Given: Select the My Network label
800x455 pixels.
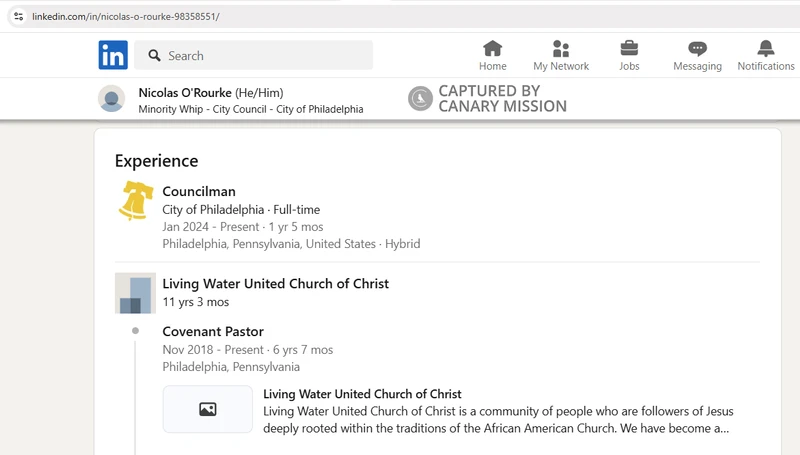Looking at the screenshot, I should (x=561, y=66).
